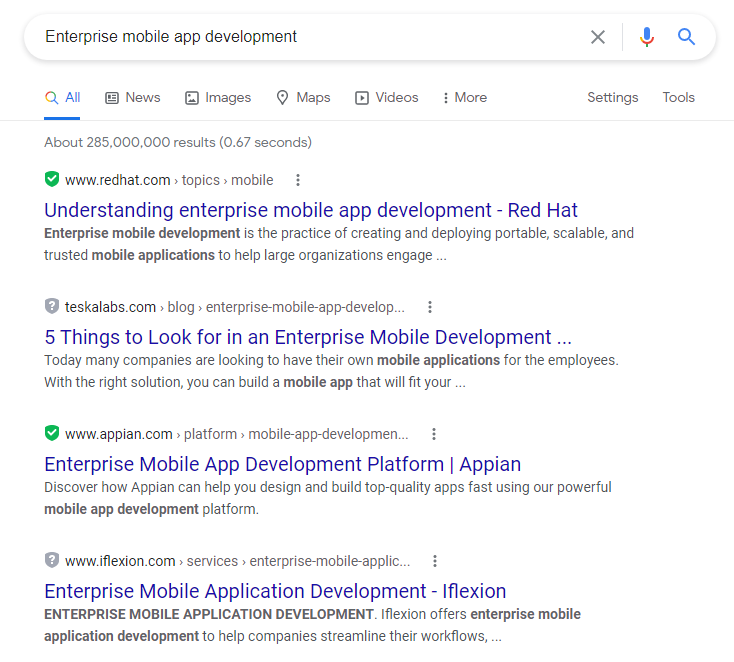Click the green shield icon beside www.redhat.com
Viewport: 734px width, 662px height.
point(52,179)
